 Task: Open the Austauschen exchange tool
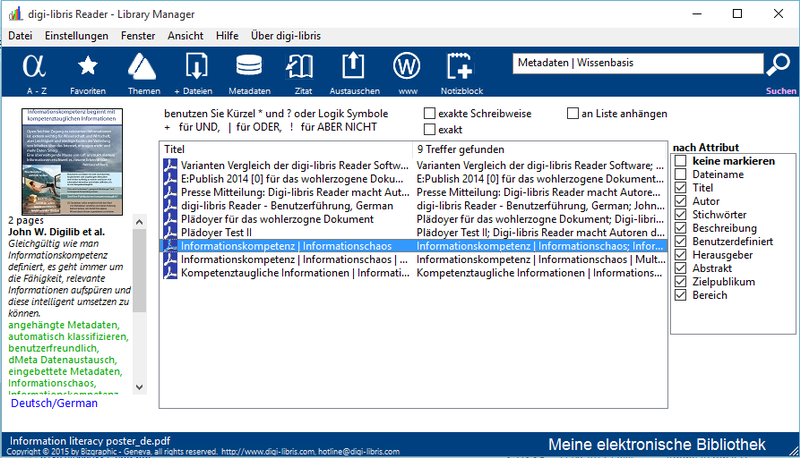353,67
